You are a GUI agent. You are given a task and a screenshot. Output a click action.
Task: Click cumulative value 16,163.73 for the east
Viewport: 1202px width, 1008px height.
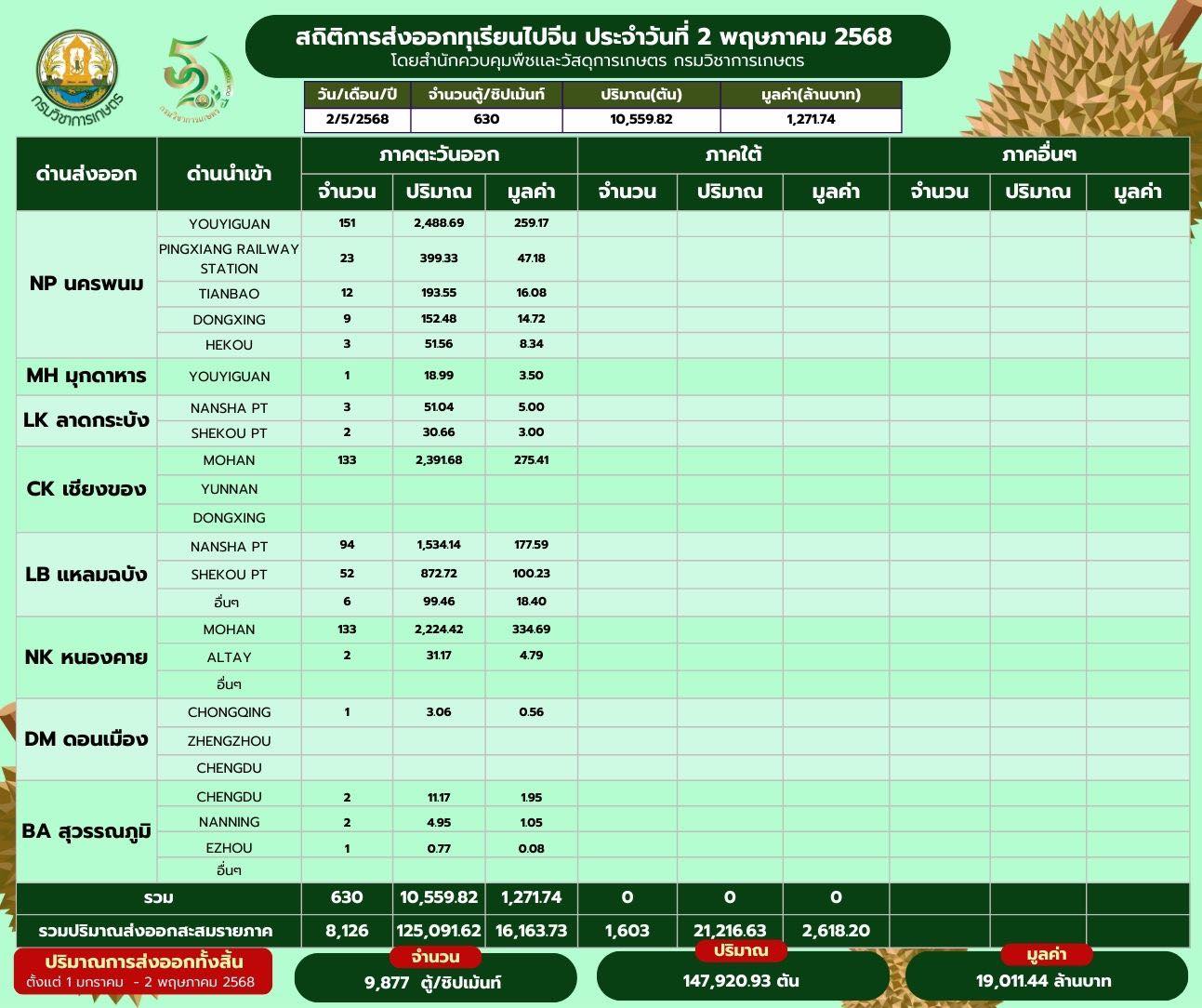coord(531,931)
